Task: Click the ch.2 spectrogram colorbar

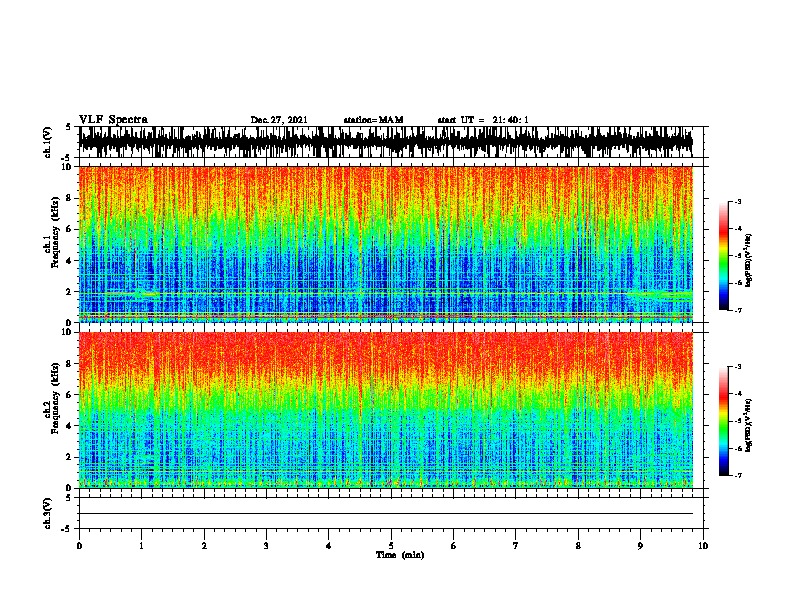Action: [723, 421]
